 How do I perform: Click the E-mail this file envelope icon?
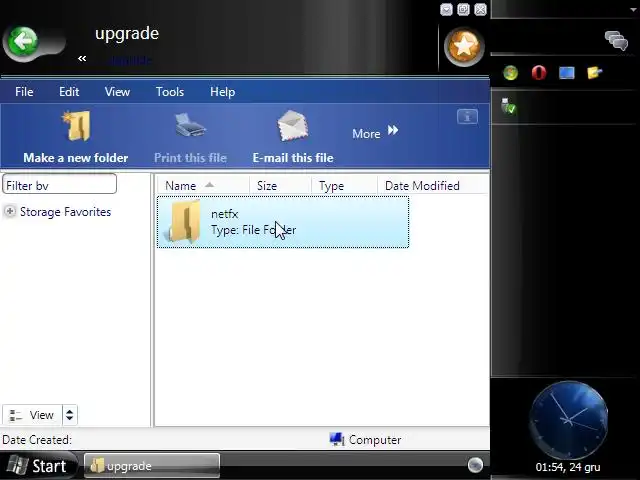[x=293, y=125]
